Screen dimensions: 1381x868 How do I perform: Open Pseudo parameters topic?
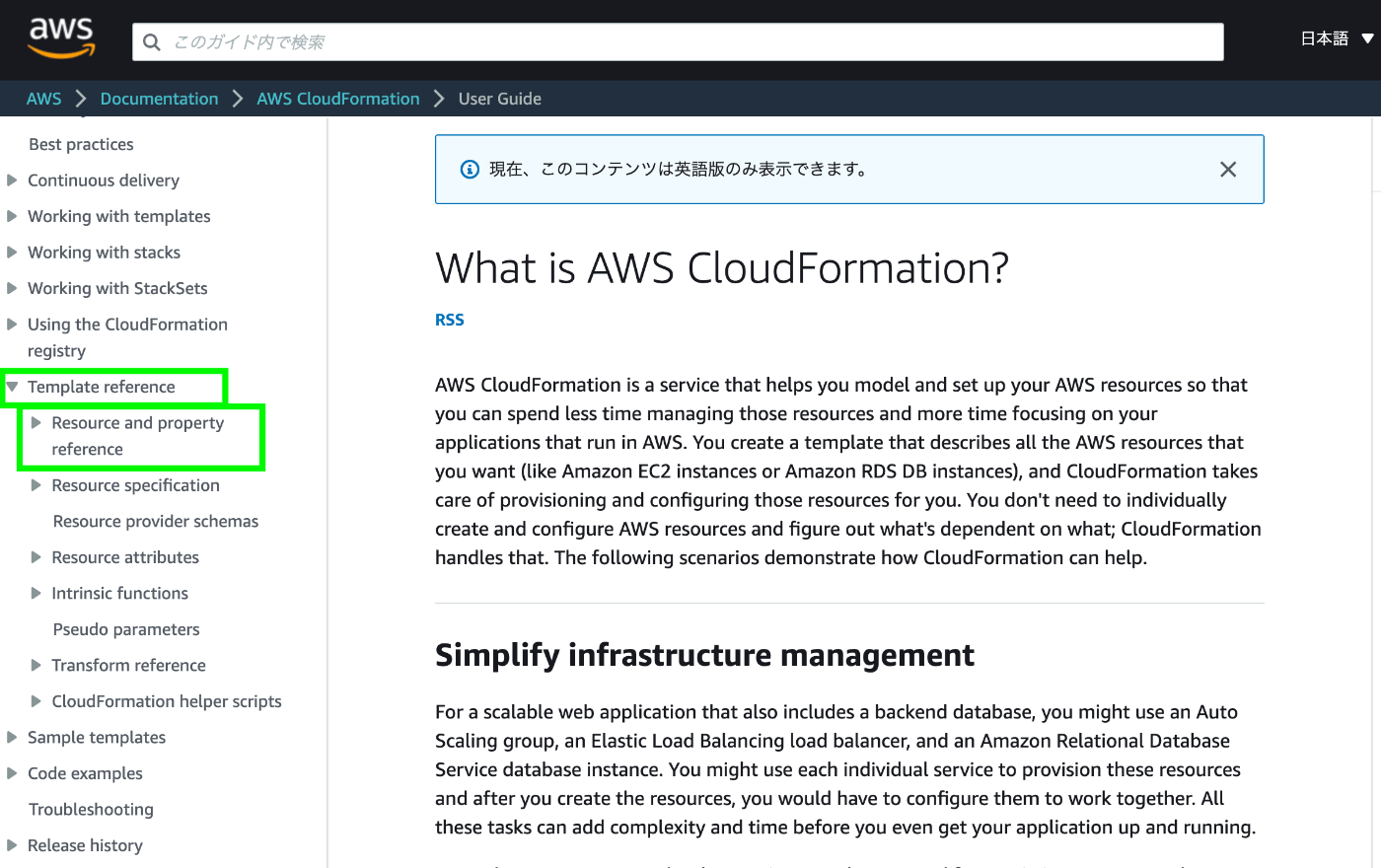point(126,629)
